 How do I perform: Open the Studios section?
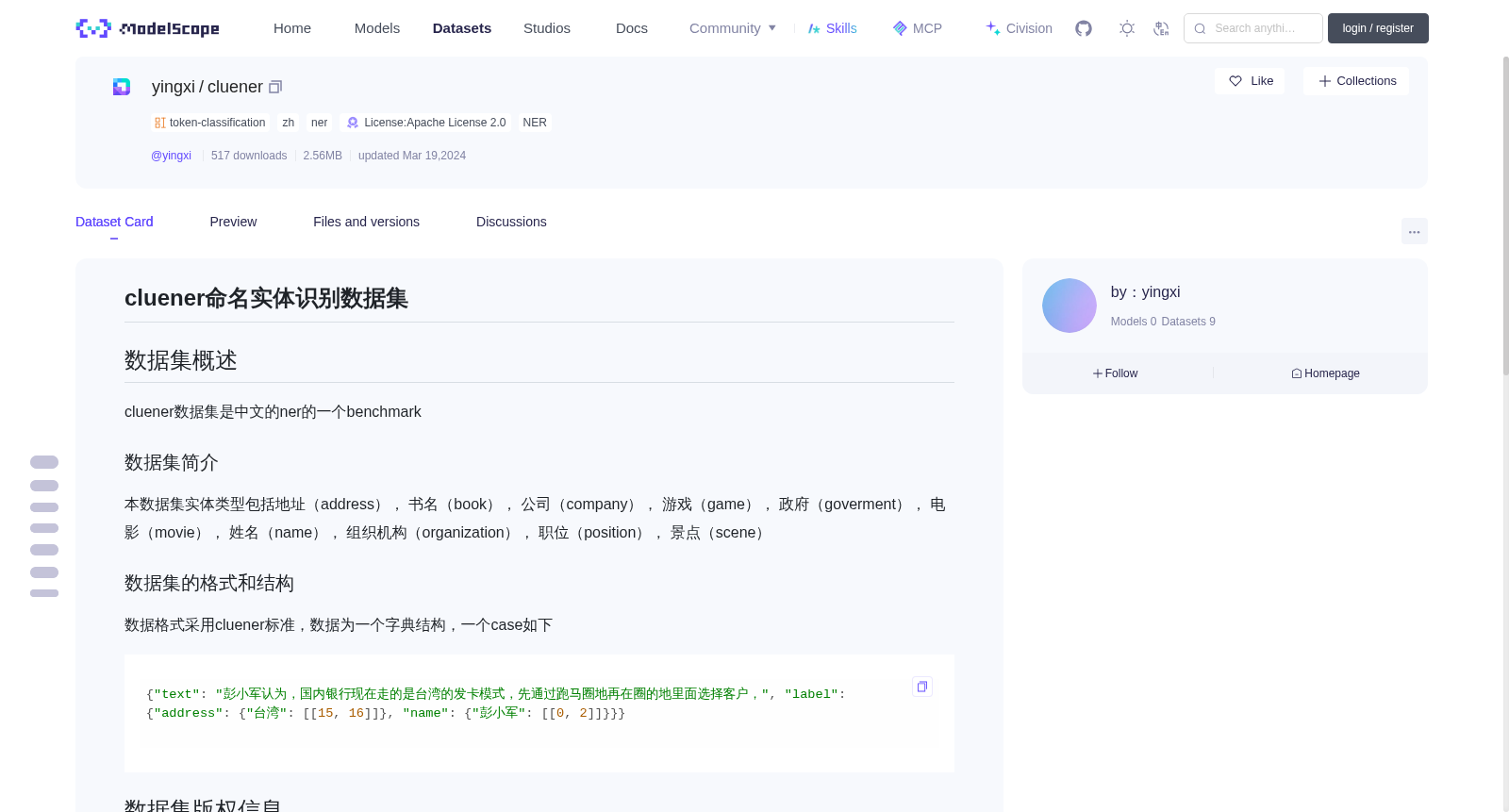click(x=547, y=28)
